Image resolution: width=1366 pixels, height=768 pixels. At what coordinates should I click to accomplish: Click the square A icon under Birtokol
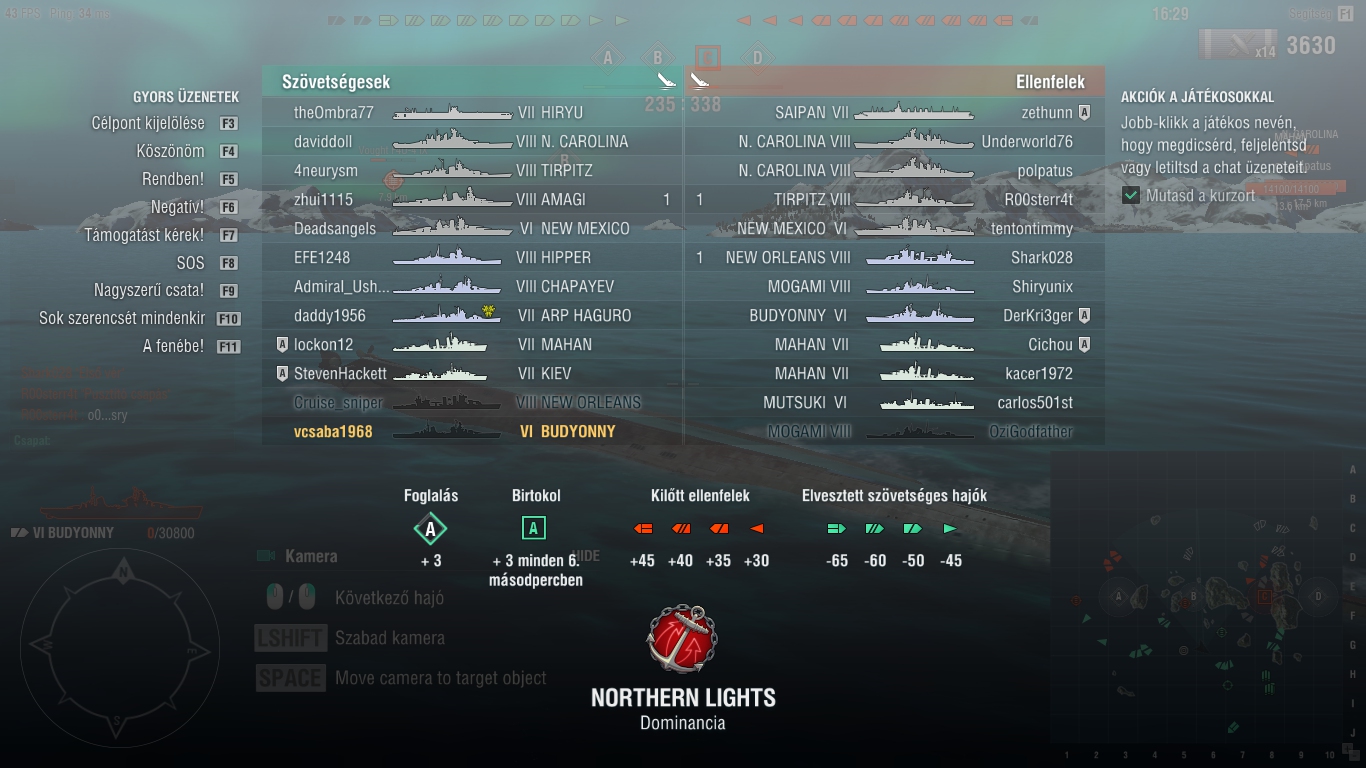tap(534, 528)
